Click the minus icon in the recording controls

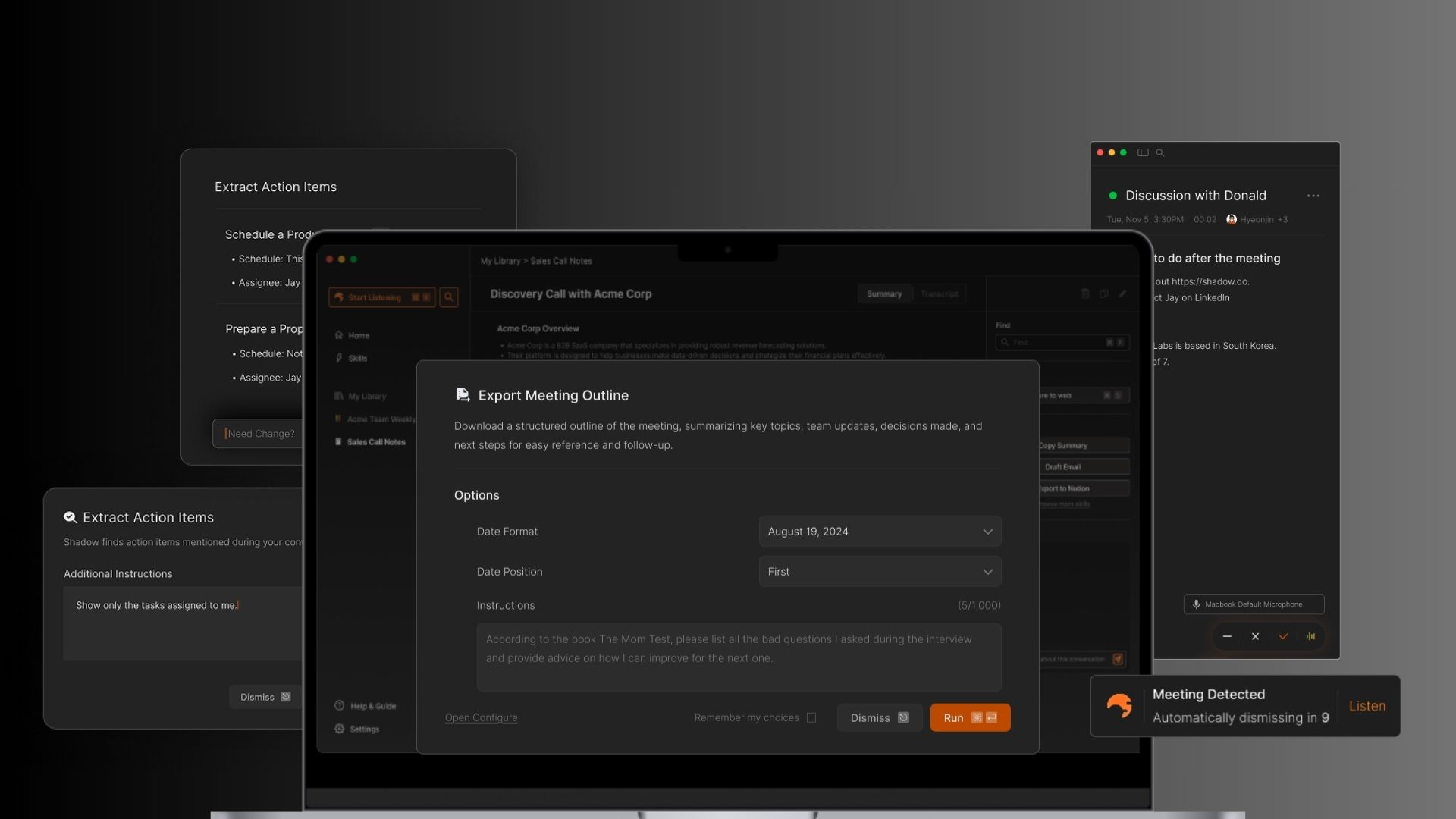pyautogui.click(x=1227, y=636)
